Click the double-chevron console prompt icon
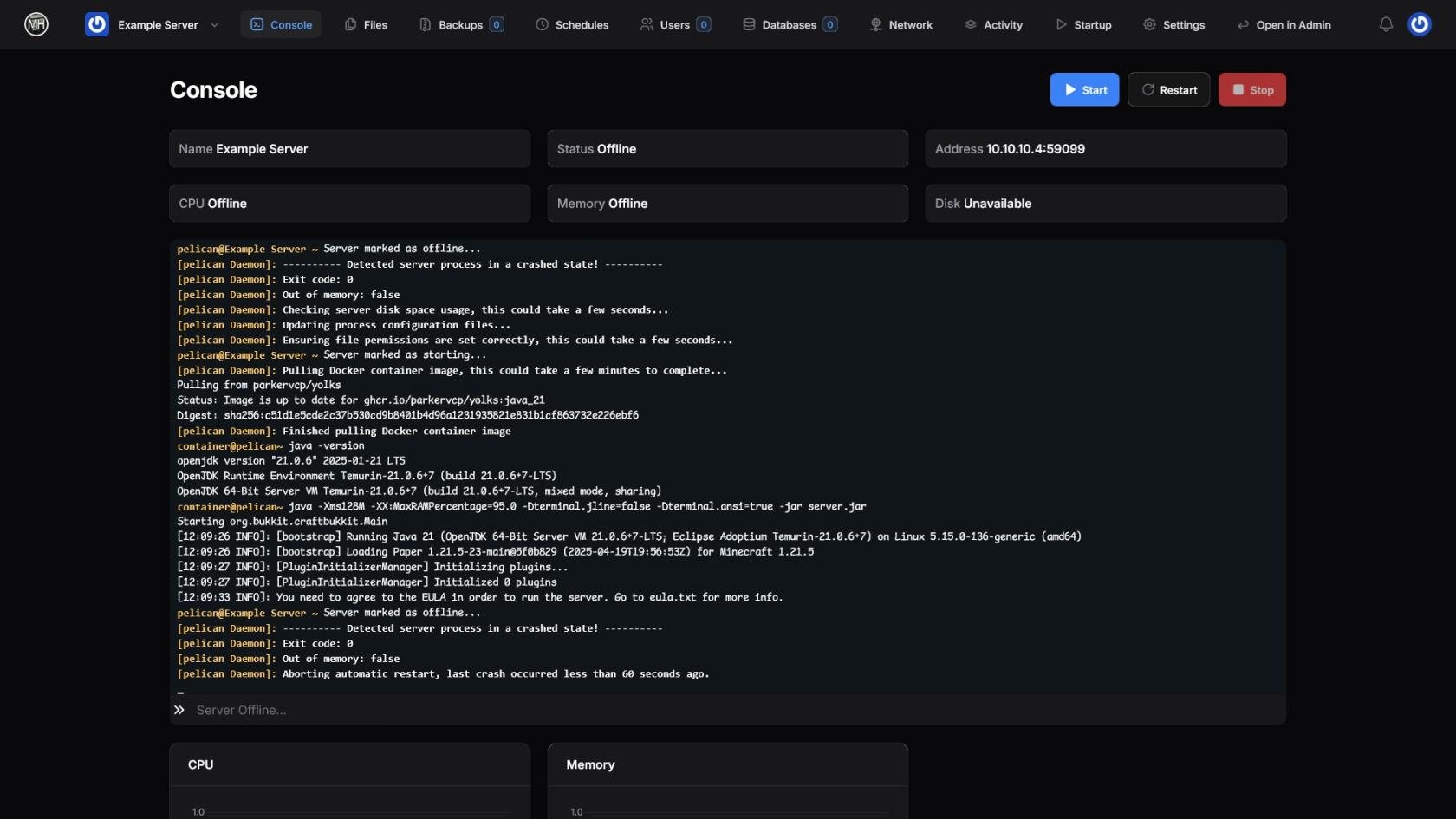 click(x=179, y=710)
